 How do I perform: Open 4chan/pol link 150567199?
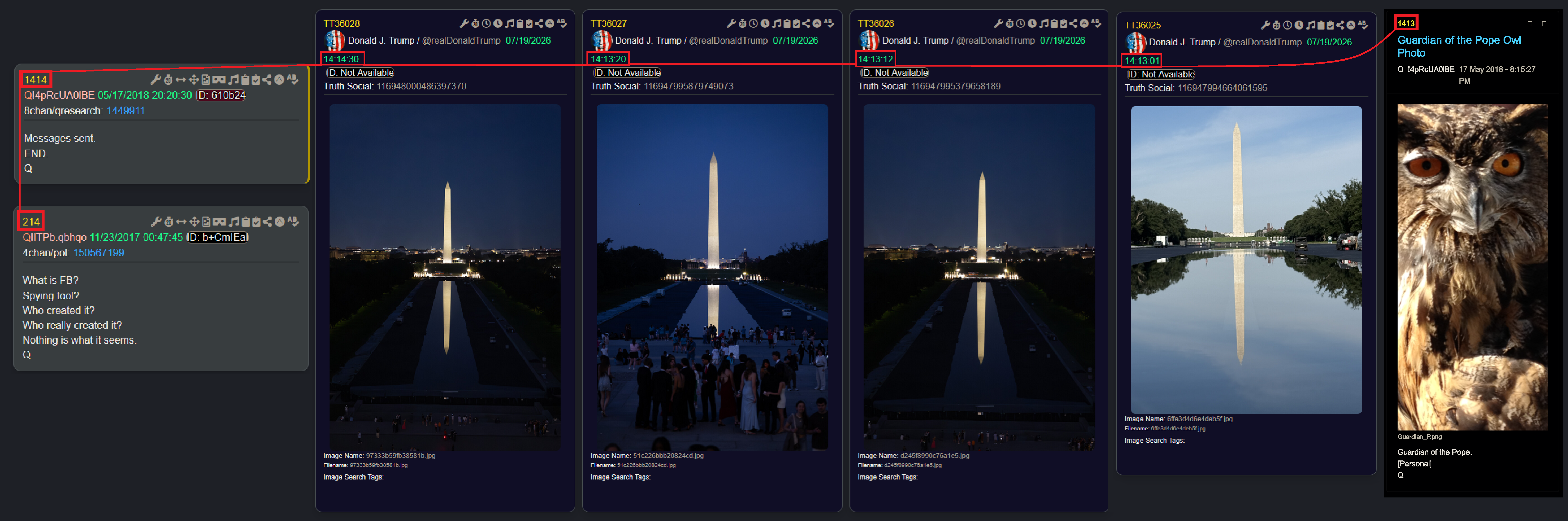(99, 253)
